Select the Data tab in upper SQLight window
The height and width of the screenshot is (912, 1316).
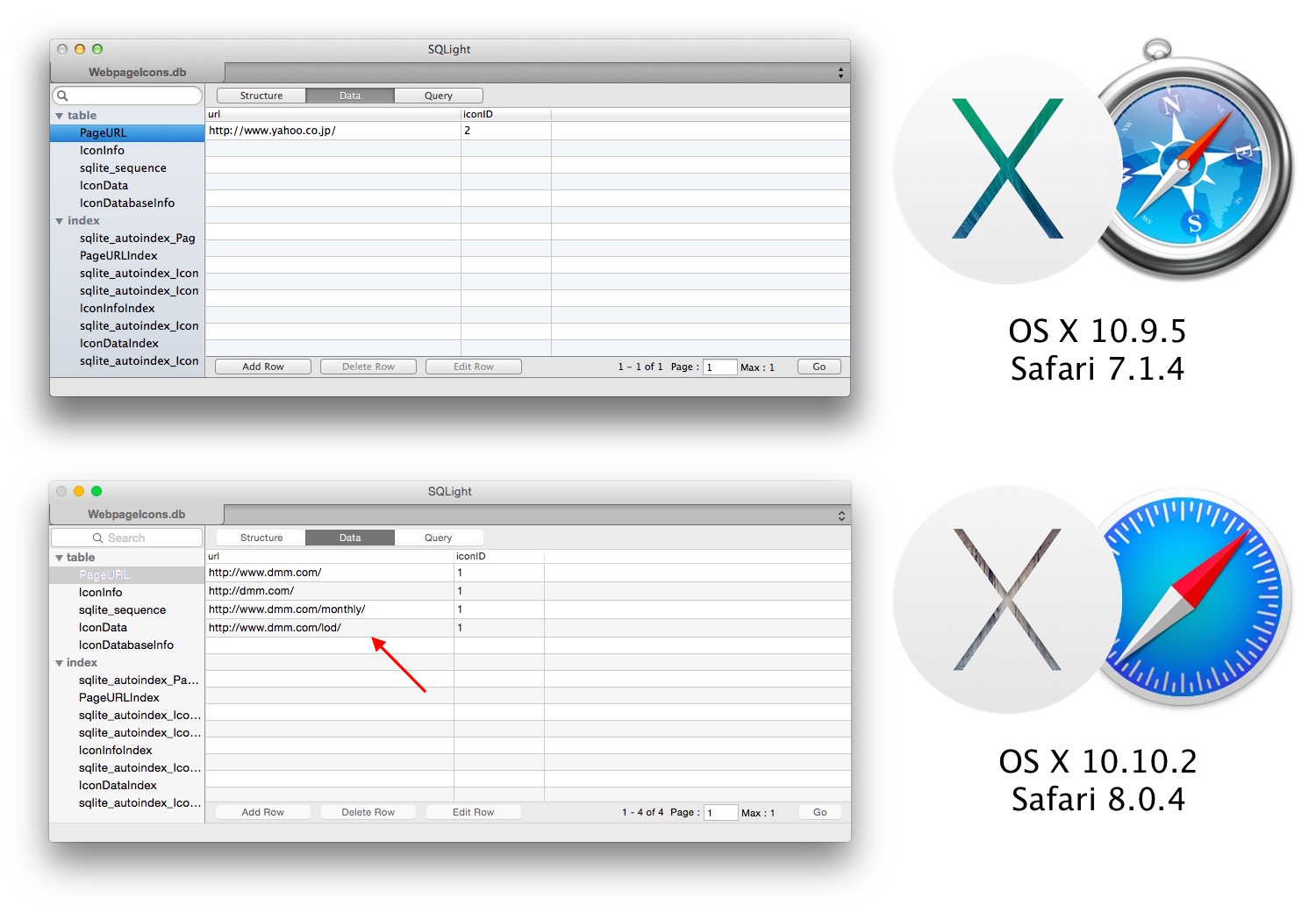click(350, 96)
